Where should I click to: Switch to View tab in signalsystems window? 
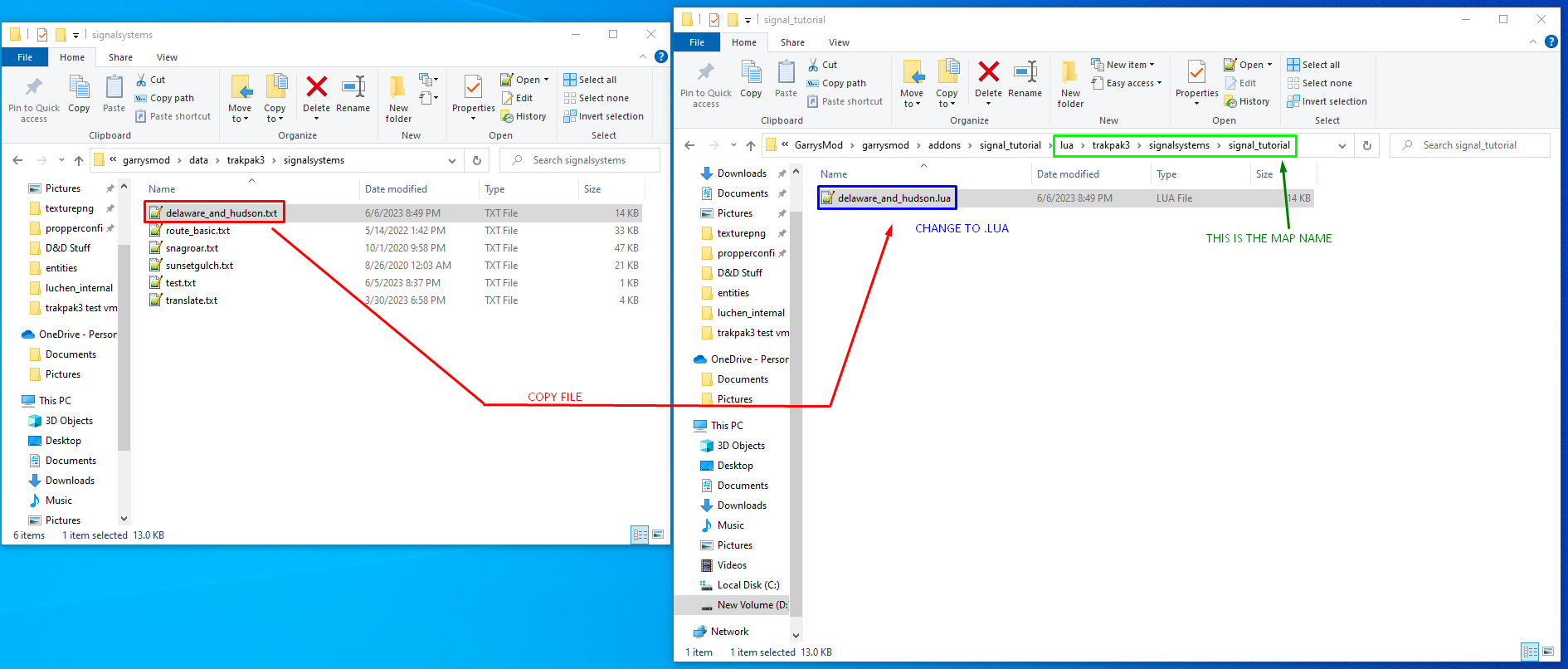168,57
